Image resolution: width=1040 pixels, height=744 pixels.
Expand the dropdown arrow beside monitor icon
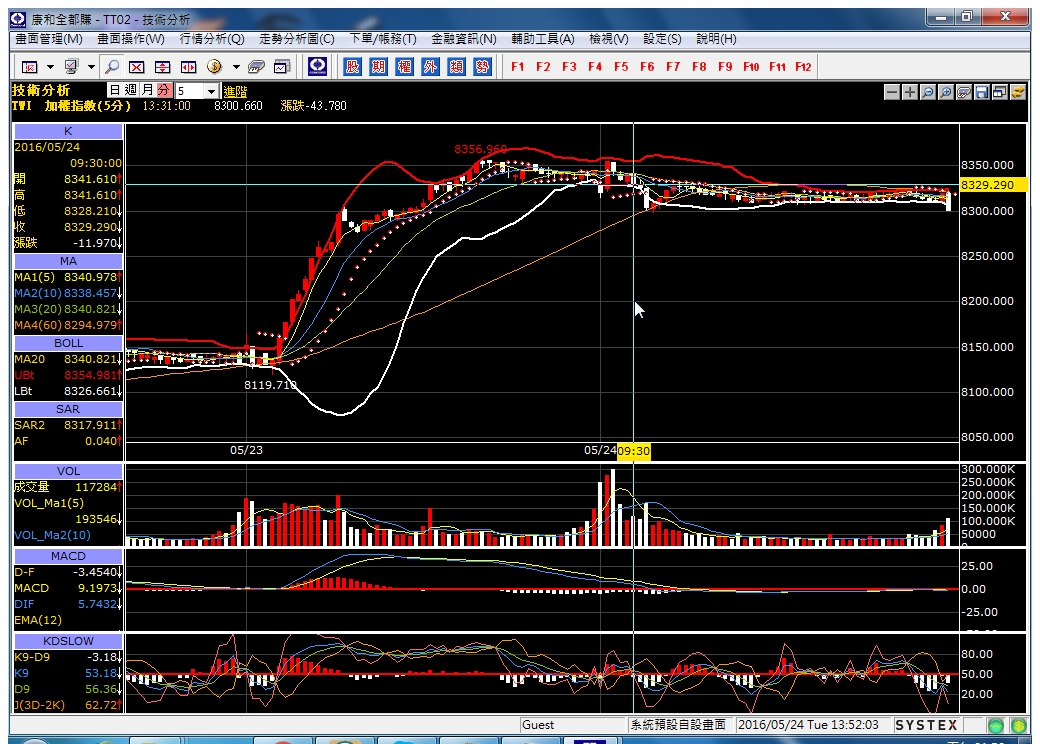click(92, 67)
